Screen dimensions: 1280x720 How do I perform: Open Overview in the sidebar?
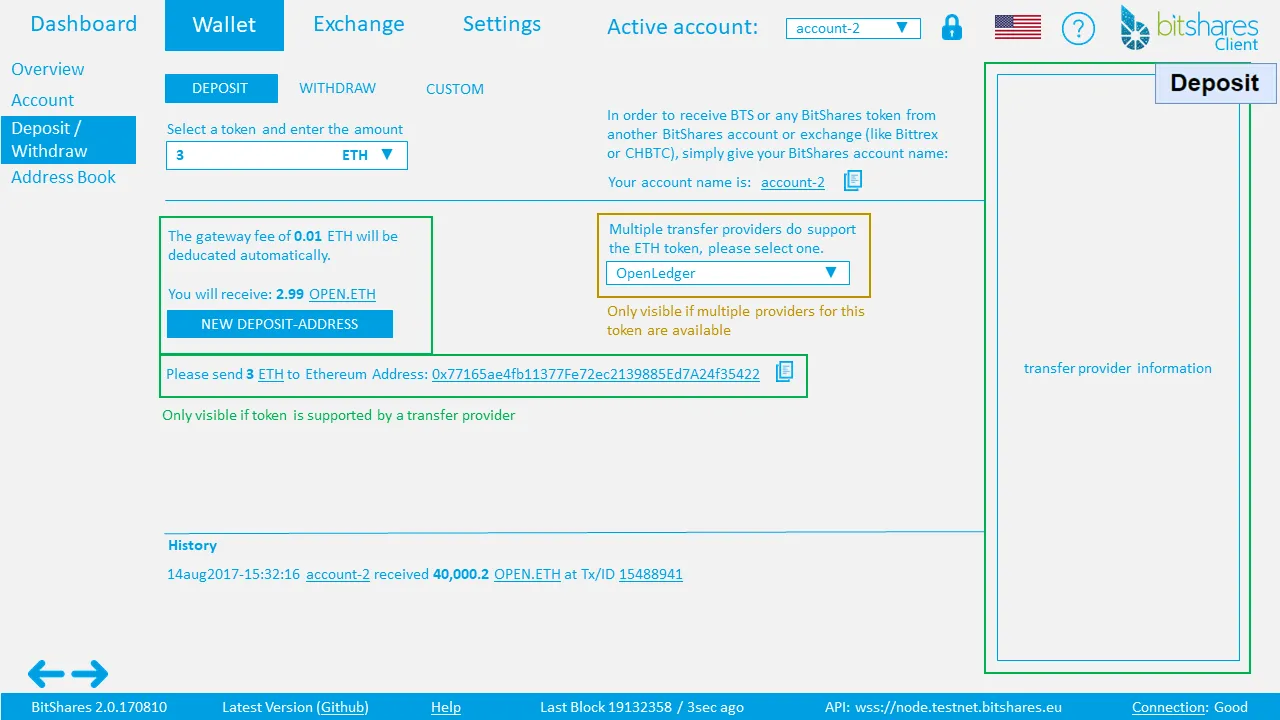48,69
